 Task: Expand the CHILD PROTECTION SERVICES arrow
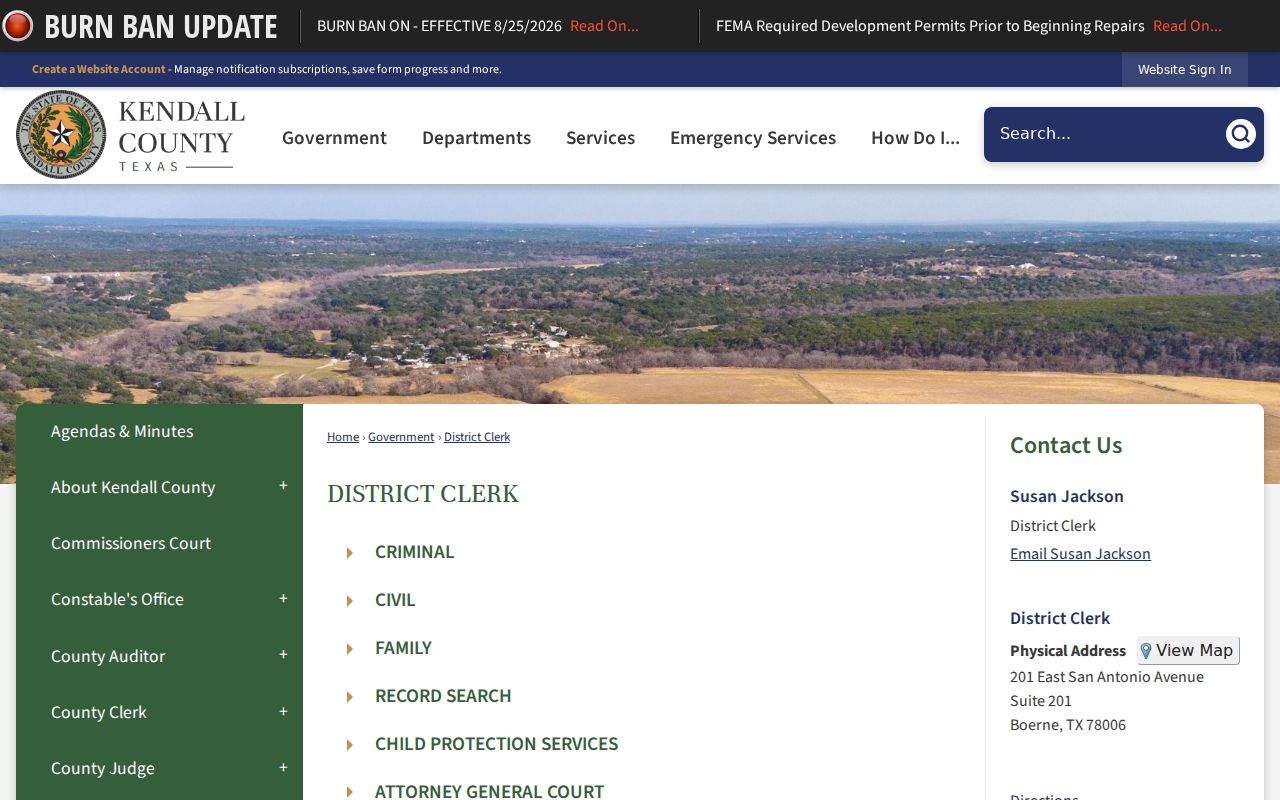[x=349, y=745]
